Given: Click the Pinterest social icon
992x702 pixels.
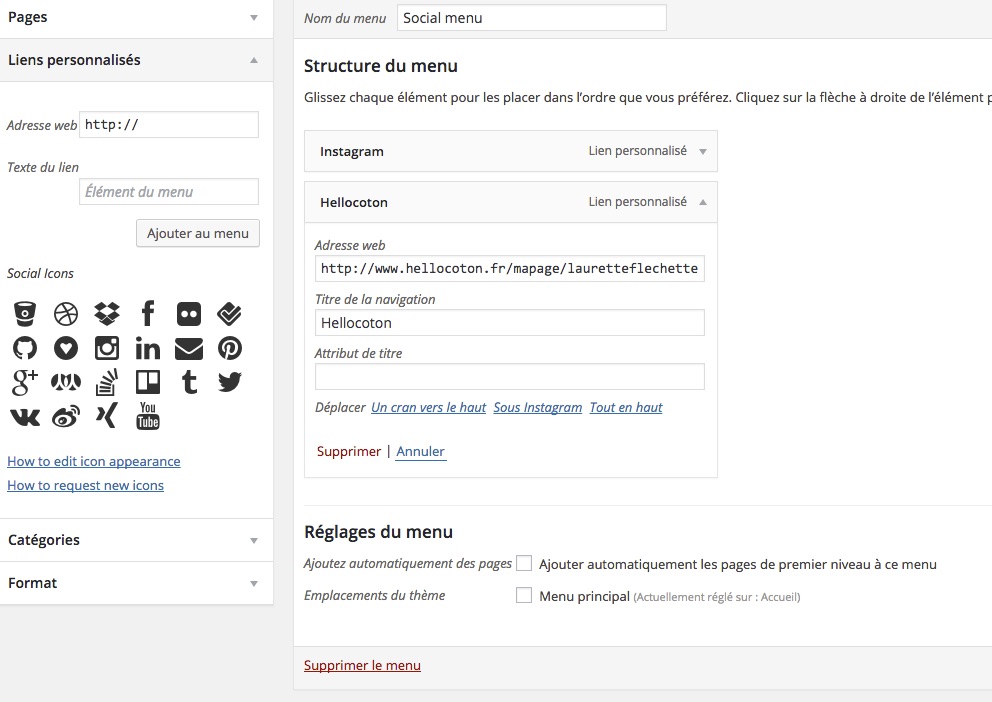Looking at the screenshot, I should click(230, 348).
